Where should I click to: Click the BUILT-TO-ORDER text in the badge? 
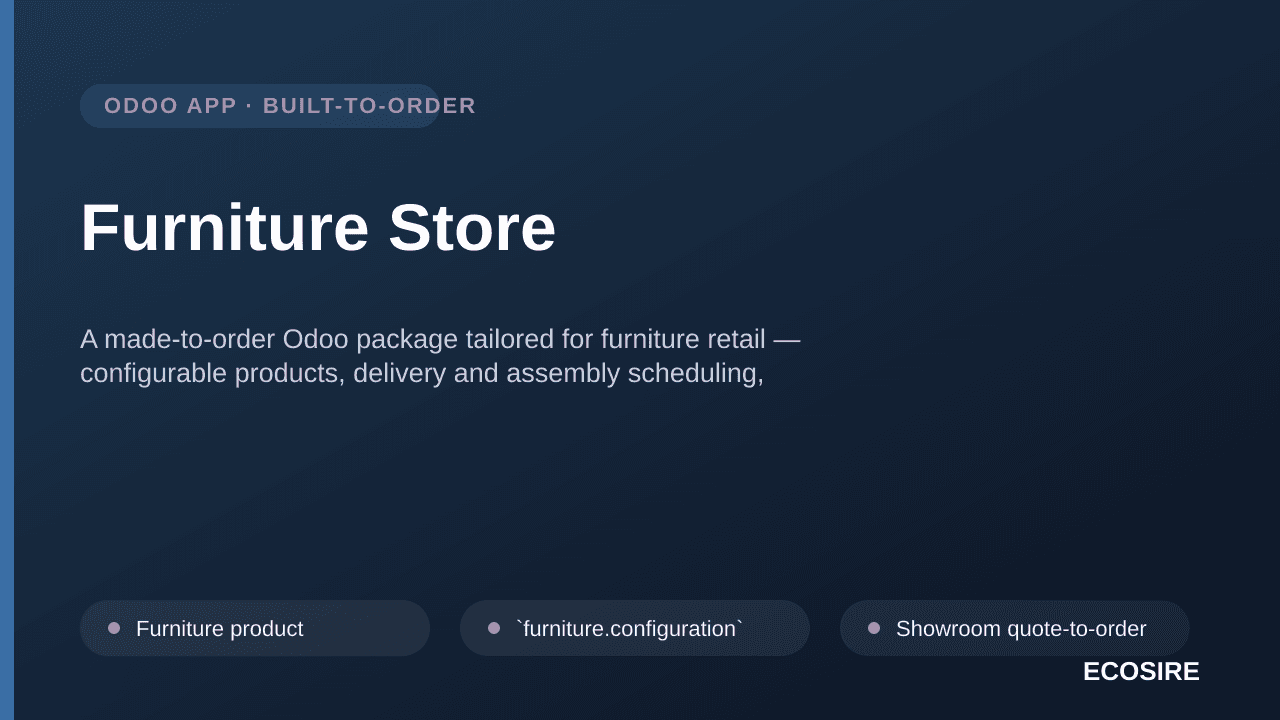pyautogui.click(x=369, y=106)
